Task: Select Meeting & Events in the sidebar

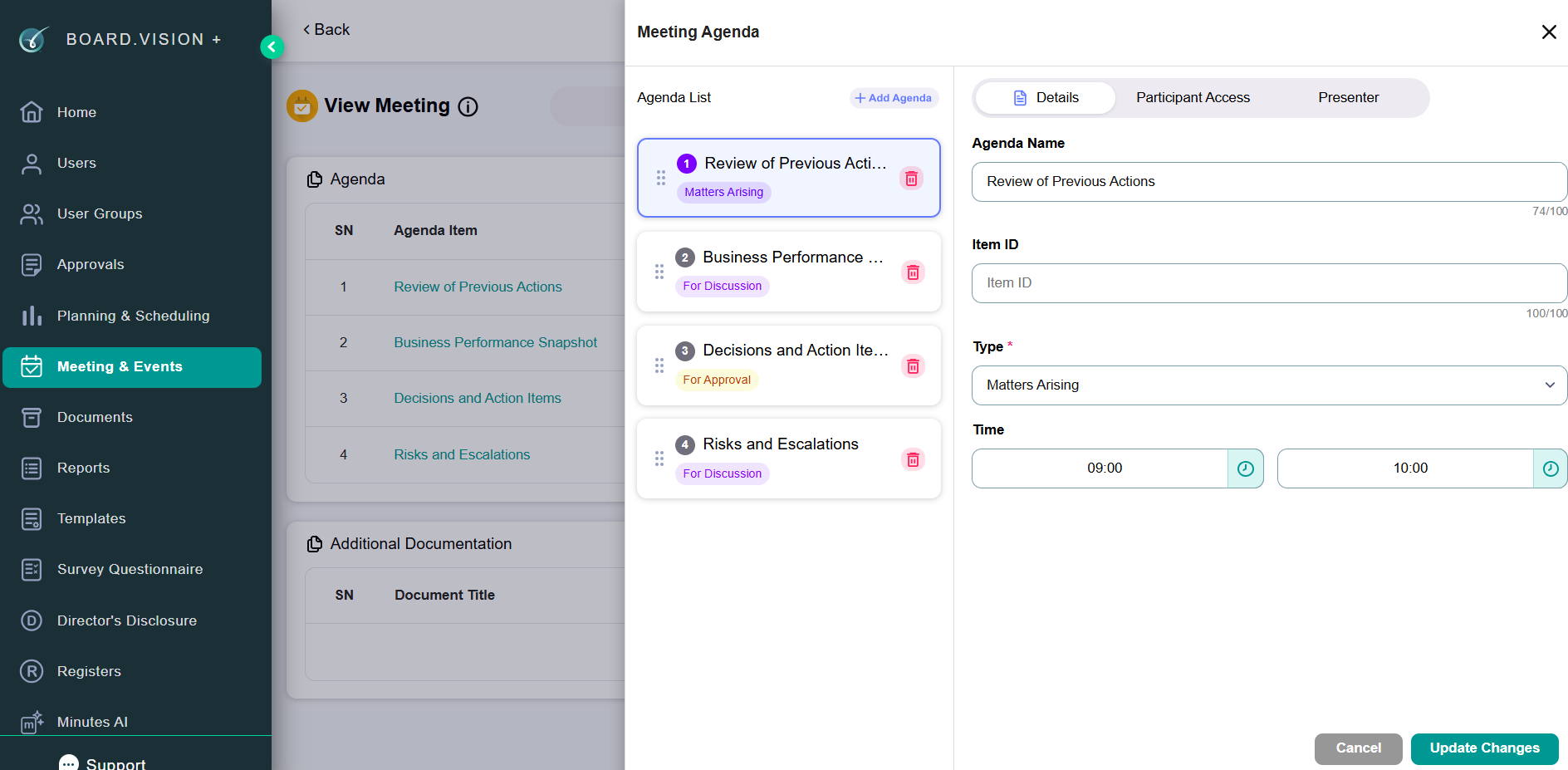Action: click(x=132, y=367)
